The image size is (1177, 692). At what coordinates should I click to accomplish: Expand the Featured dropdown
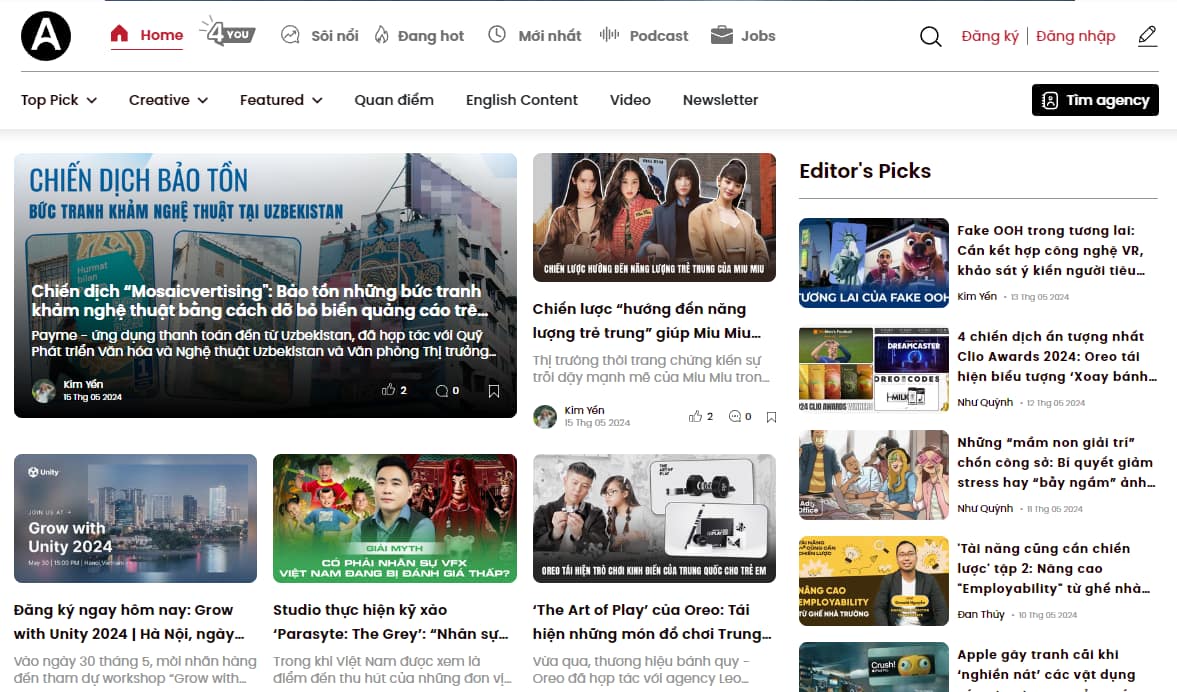click(281, 100)
